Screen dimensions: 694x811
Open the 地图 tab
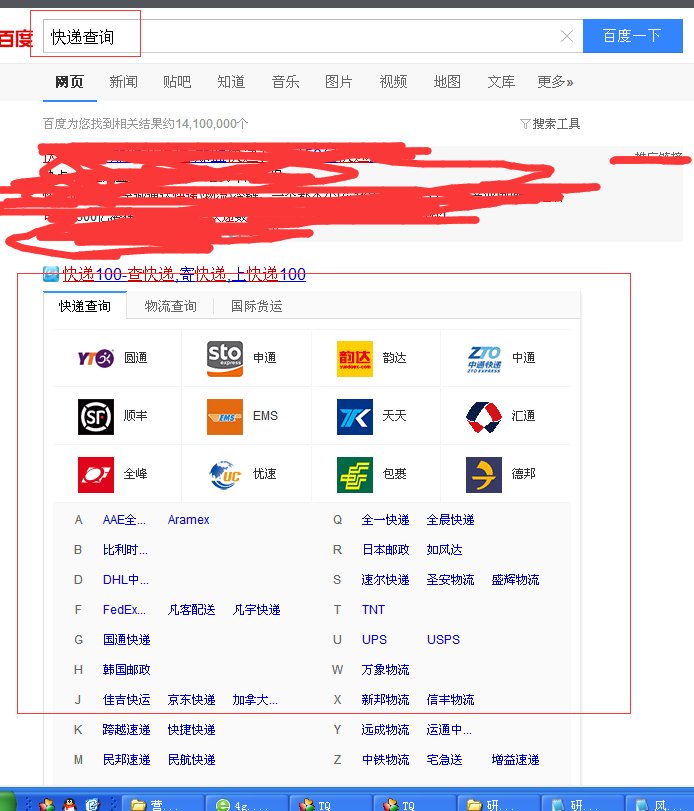coord(447,82)
